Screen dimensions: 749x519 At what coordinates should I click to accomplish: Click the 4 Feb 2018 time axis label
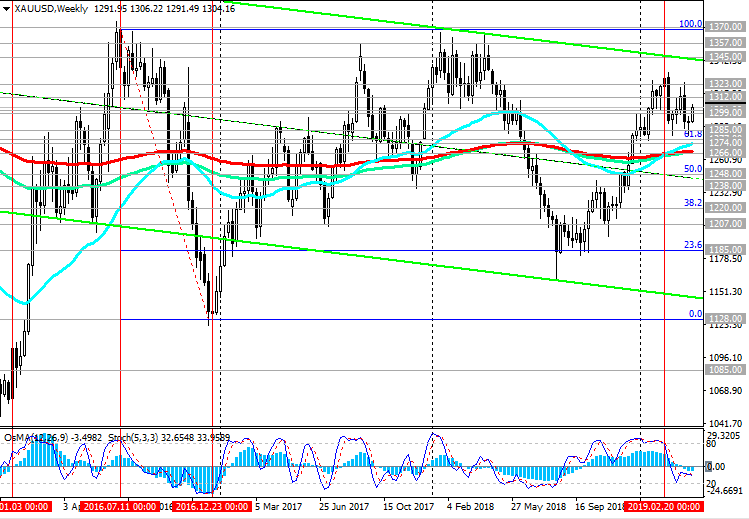pyautogui.click(x=471, y=507)
